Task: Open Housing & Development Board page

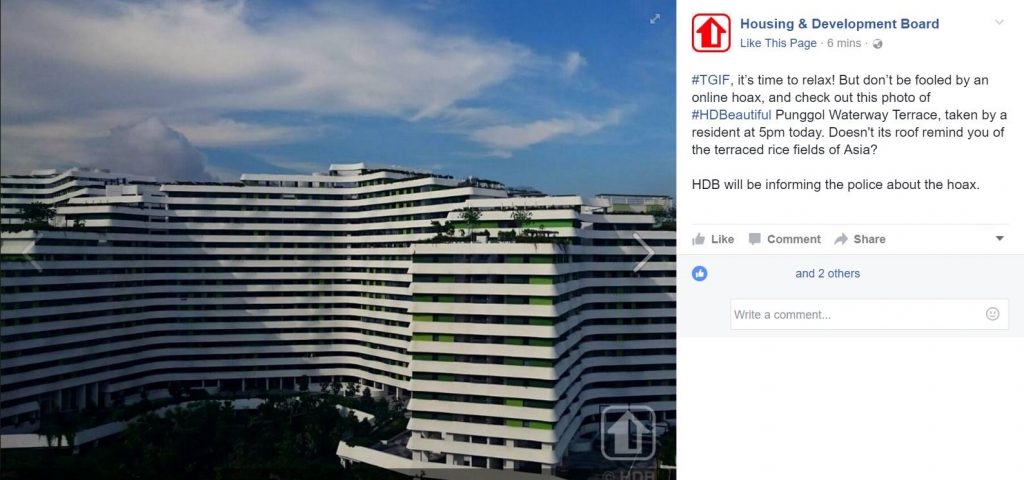Action: (x=839, y=24)
